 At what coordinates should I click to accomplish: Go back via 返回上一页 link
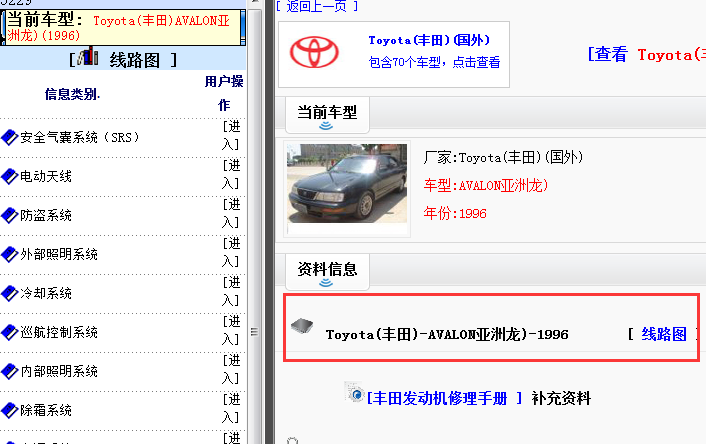[x=317, y=6]
